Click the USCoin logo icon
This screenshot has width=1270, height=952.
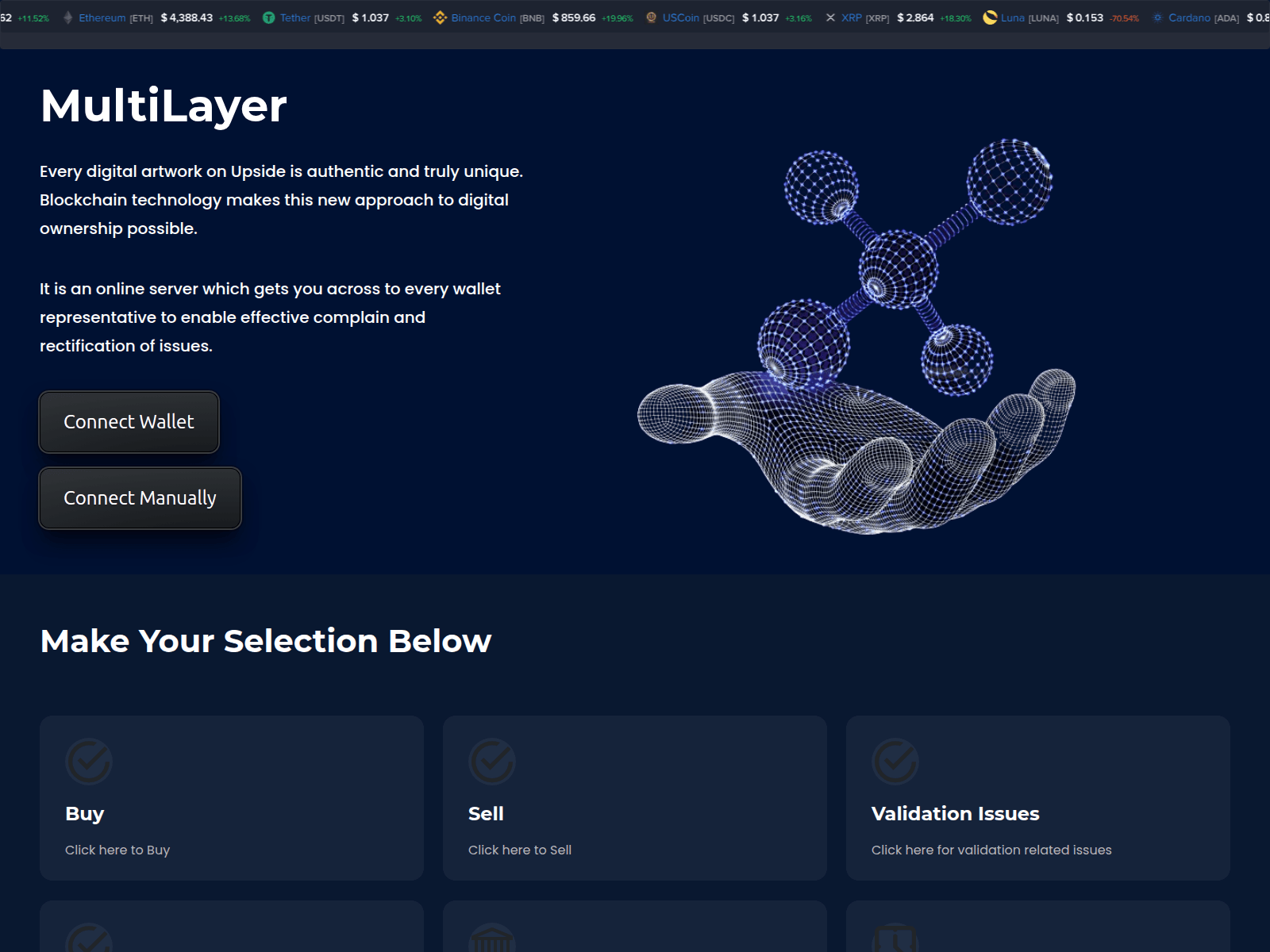point(652,17)
